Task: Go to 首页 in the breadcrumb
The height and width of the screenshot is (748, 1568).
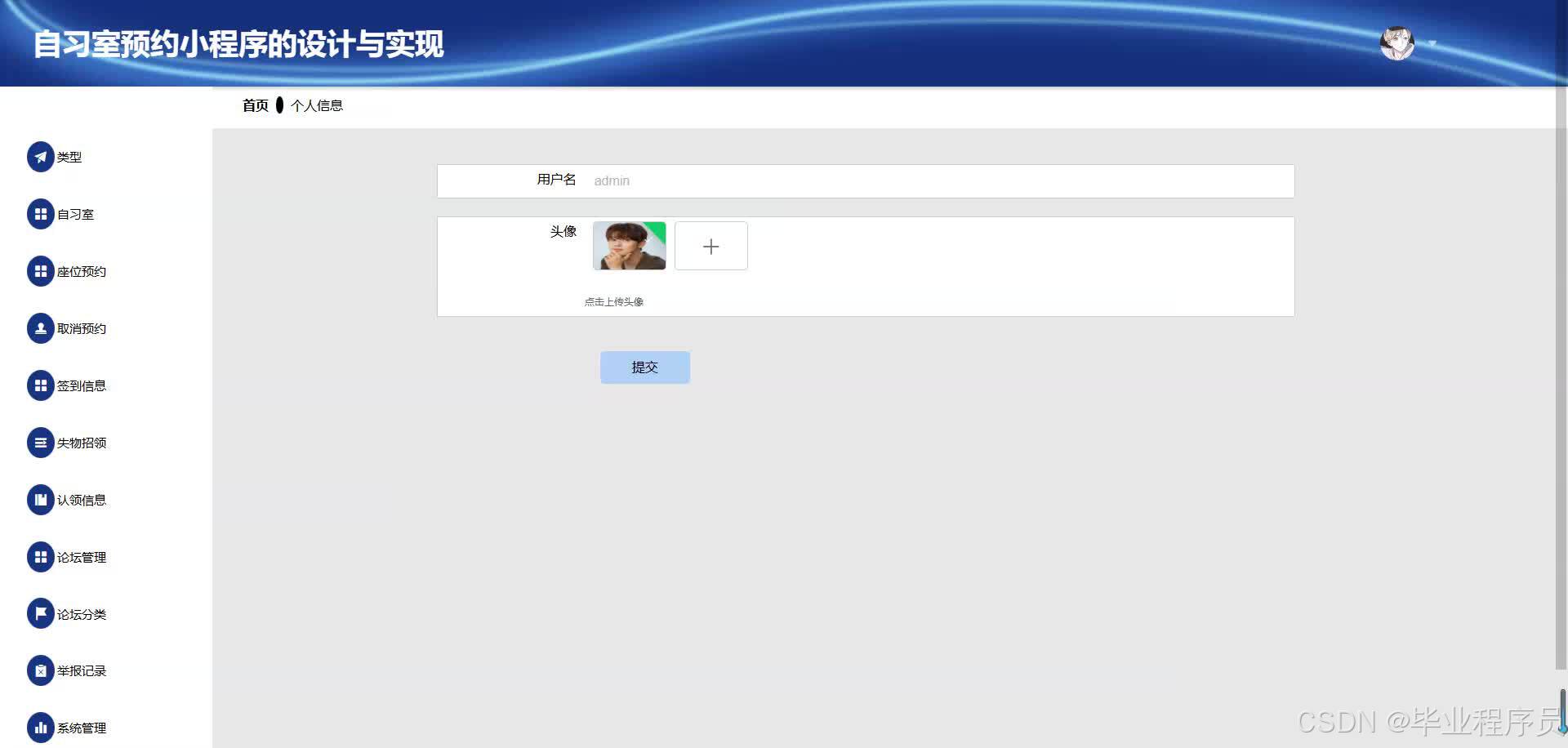Action: (255, 105)
